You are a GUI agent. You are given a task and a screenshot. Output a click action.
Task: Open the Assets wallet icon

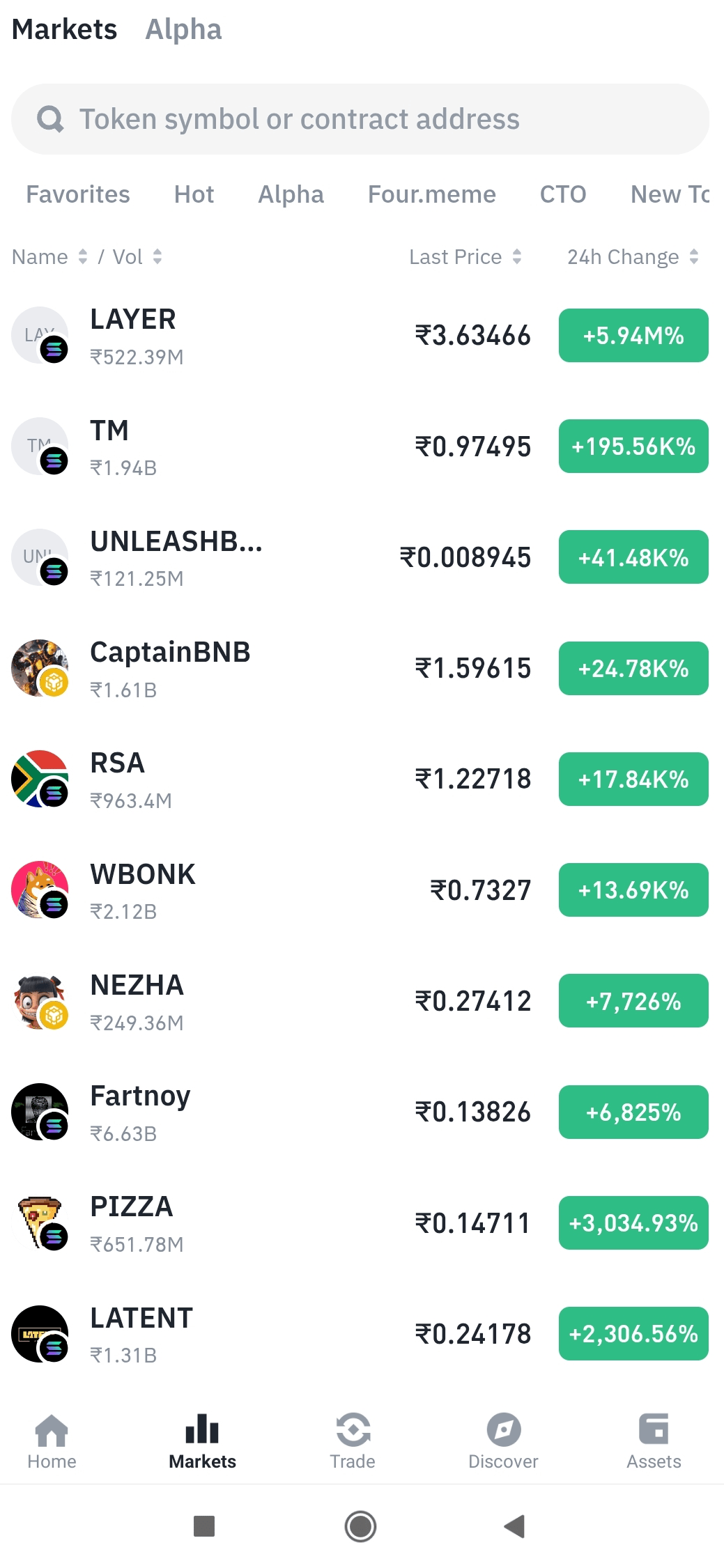(654, 1429)
